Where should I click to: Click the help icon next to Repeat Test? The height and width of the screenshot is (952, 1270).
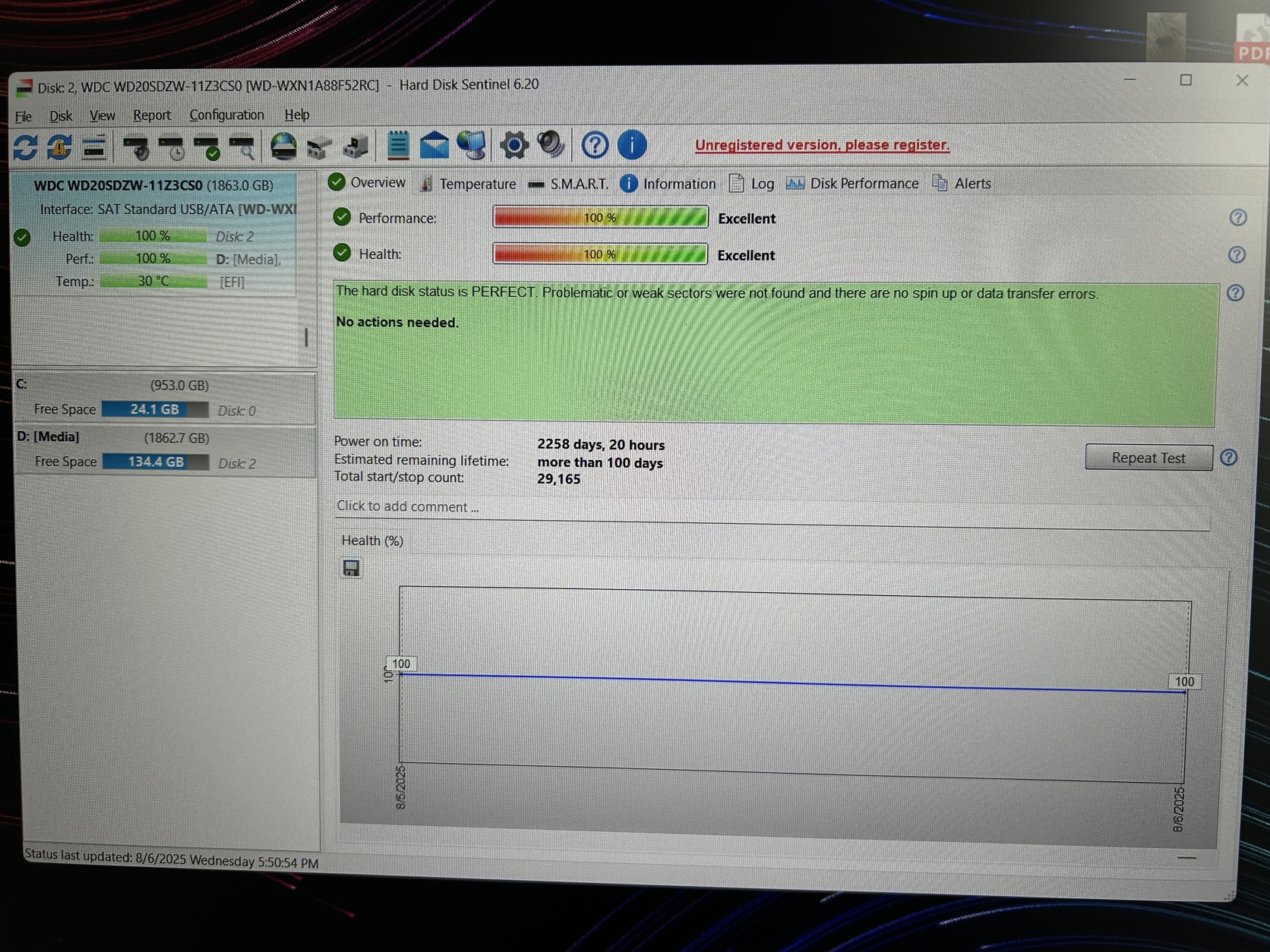coord(1229,458)
